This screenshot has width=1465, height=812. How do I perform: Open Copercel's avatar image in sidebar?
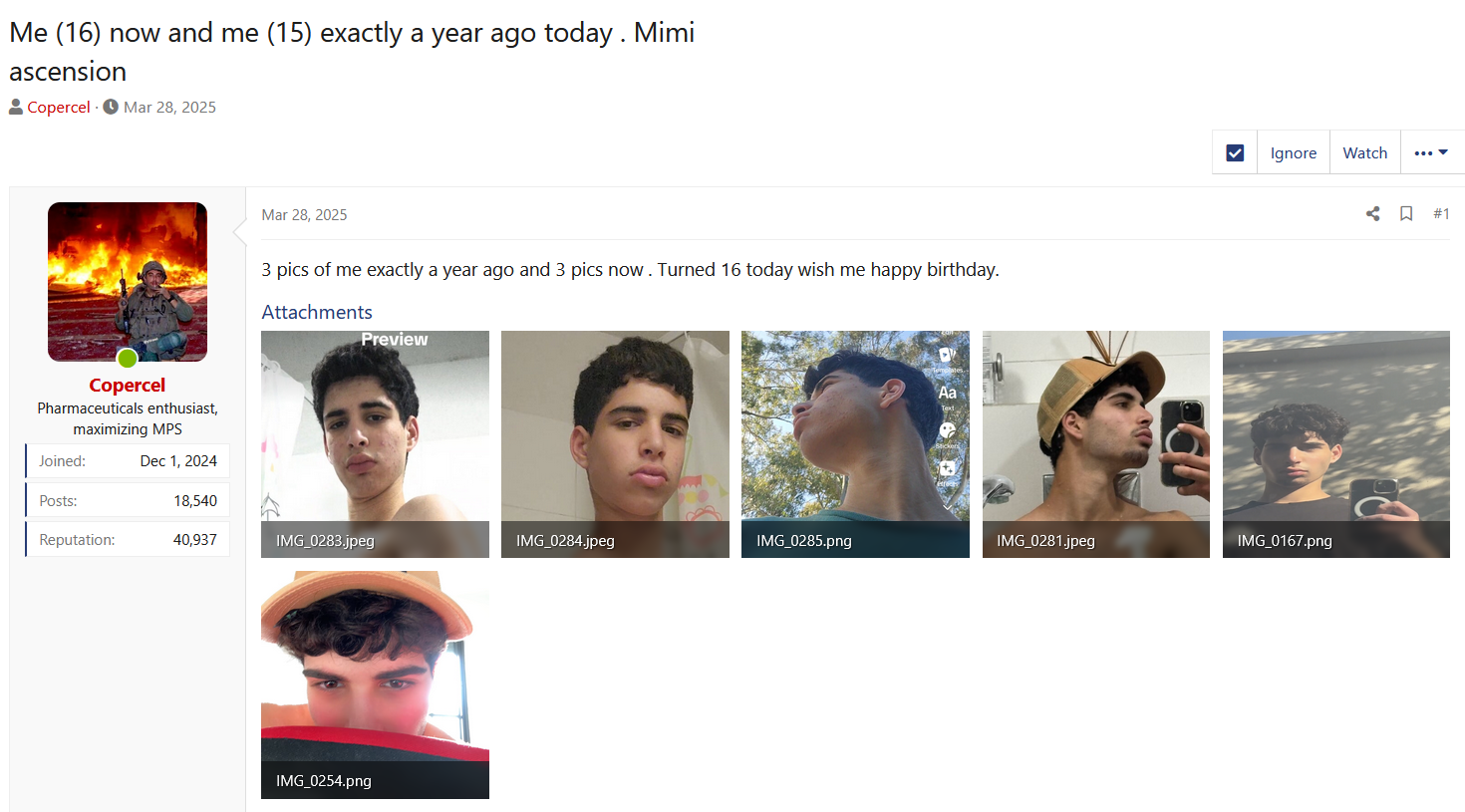128,281
